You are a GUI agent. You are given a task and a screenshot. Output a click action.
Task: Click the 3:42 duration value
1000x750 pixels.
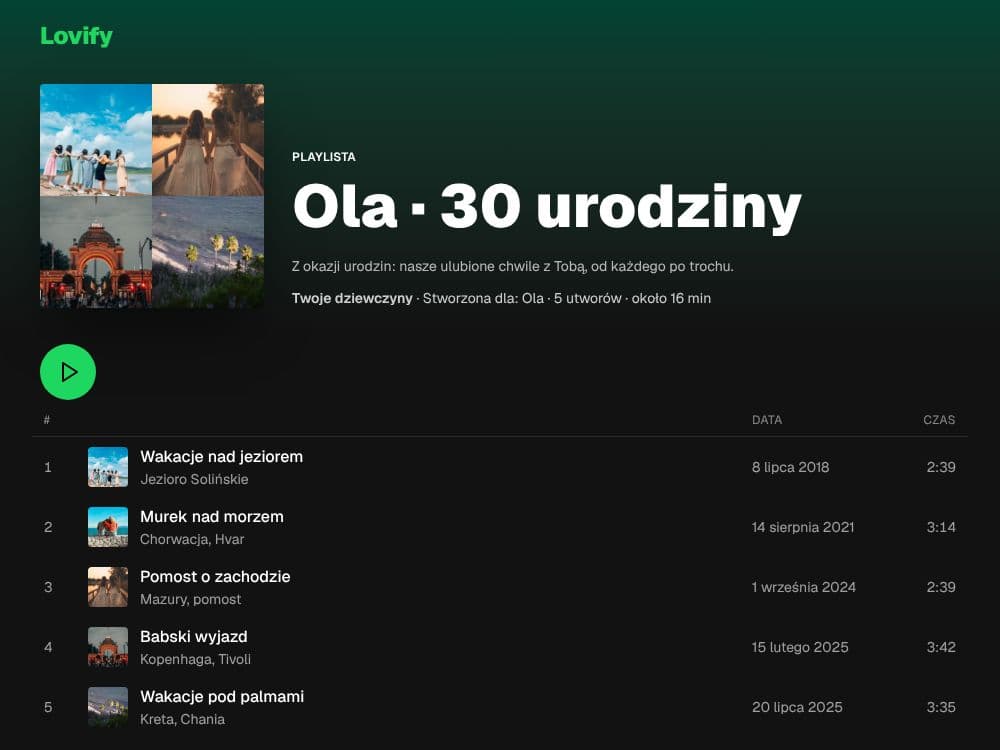coord(941,647)
